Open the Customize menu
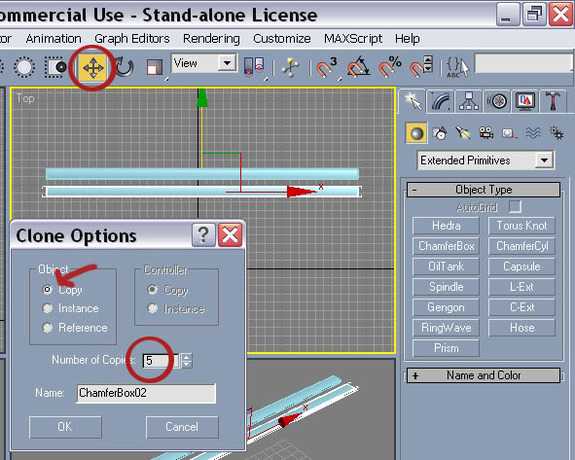 [282, 39]
